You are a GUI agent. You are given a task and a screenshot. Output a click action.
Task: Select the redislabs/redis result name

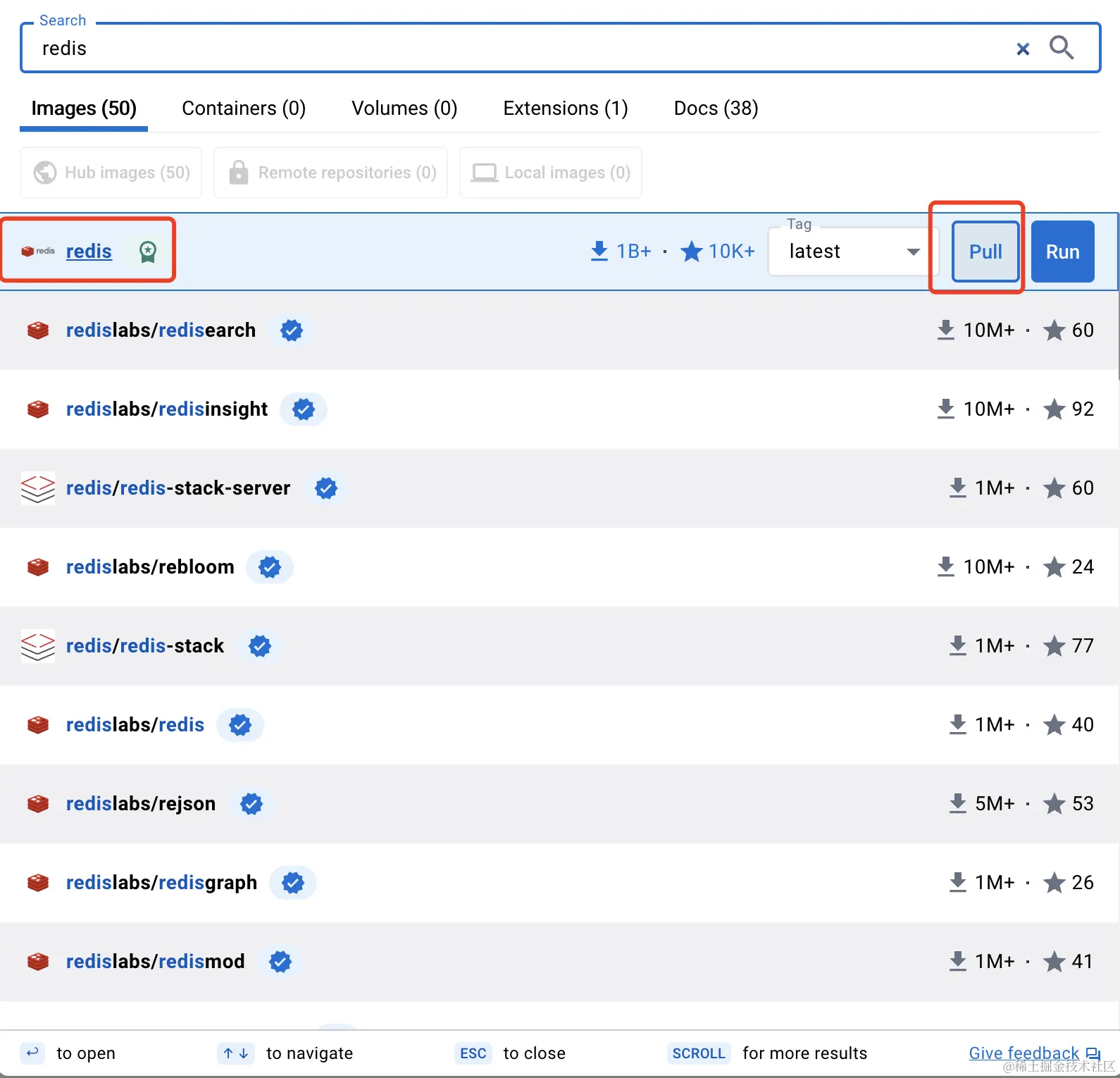click(135, 724)
